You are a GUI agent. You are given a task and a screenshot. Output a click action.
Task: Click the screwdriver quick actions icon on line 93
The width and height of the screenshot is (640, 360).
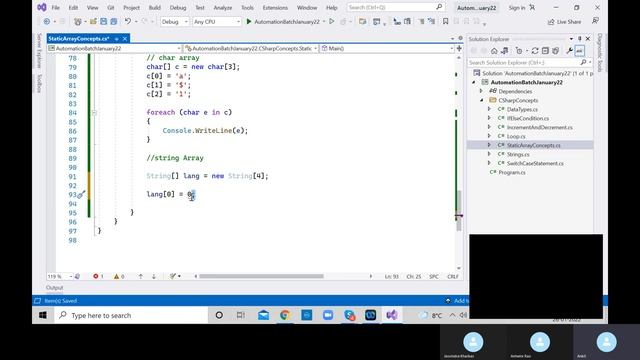81,195
